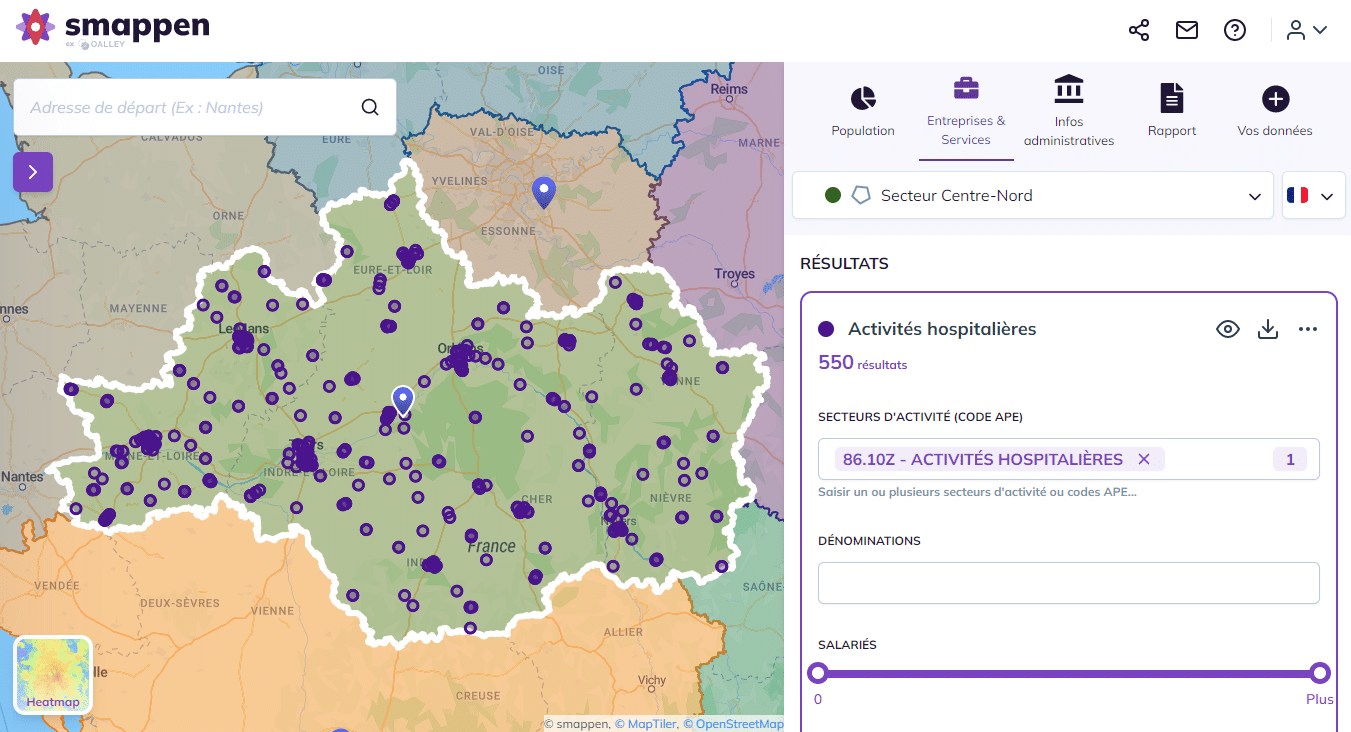Click the Dénominations input field
Image resolution: width=1351 pixels, height=732 pixels.
1068,583
